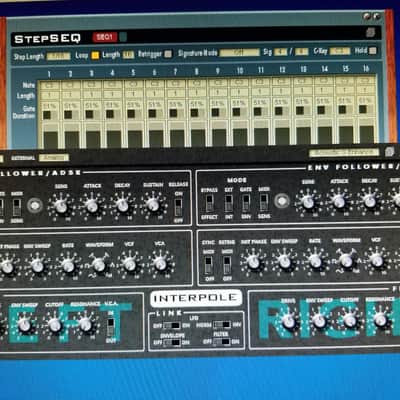Select the SEQ1 tab in StepSEQ
The height and width of the screenshot is (400, 400).
[x=105, y=37]
